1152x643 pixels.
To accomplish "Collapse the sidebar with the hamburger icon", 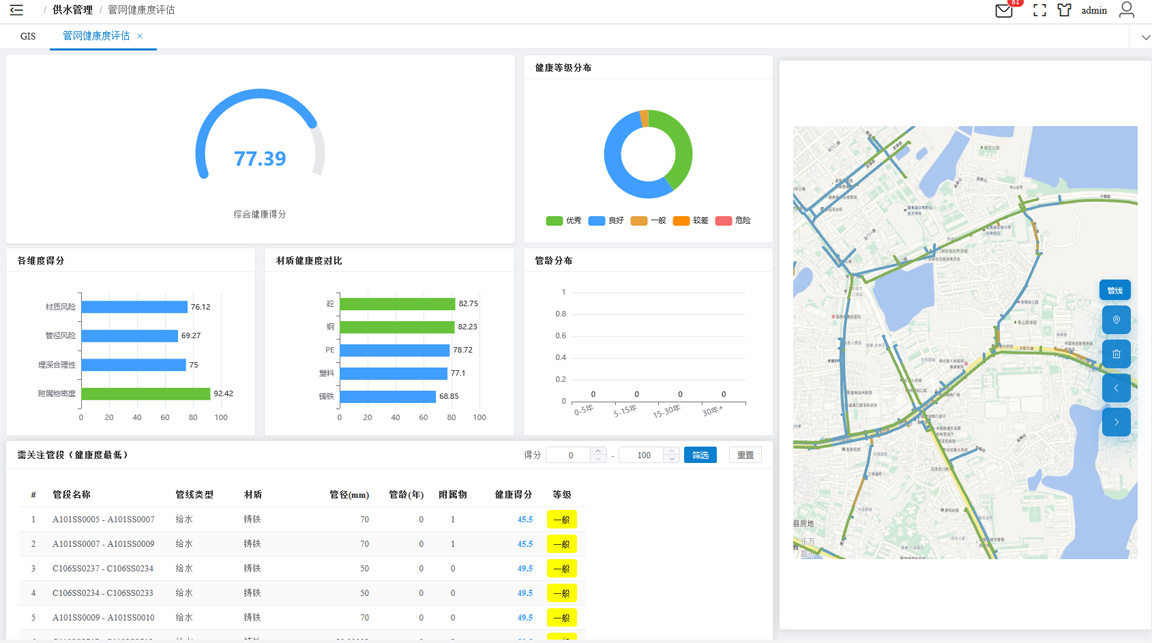I will tap(16, 10).
